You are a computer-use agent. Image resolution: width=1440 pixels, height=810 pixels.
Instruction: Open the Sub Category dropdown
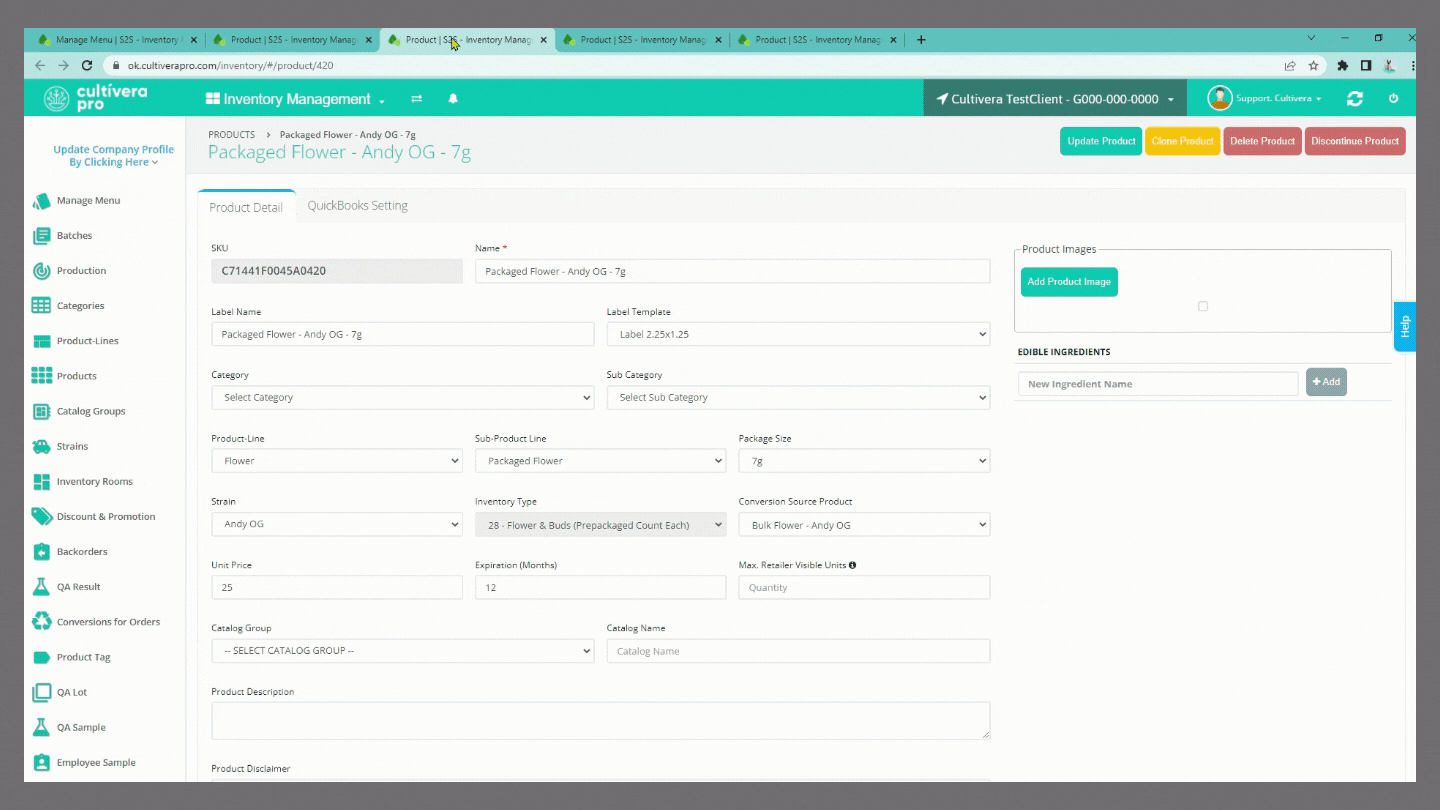pyautogui.click(x=798, y=397)
